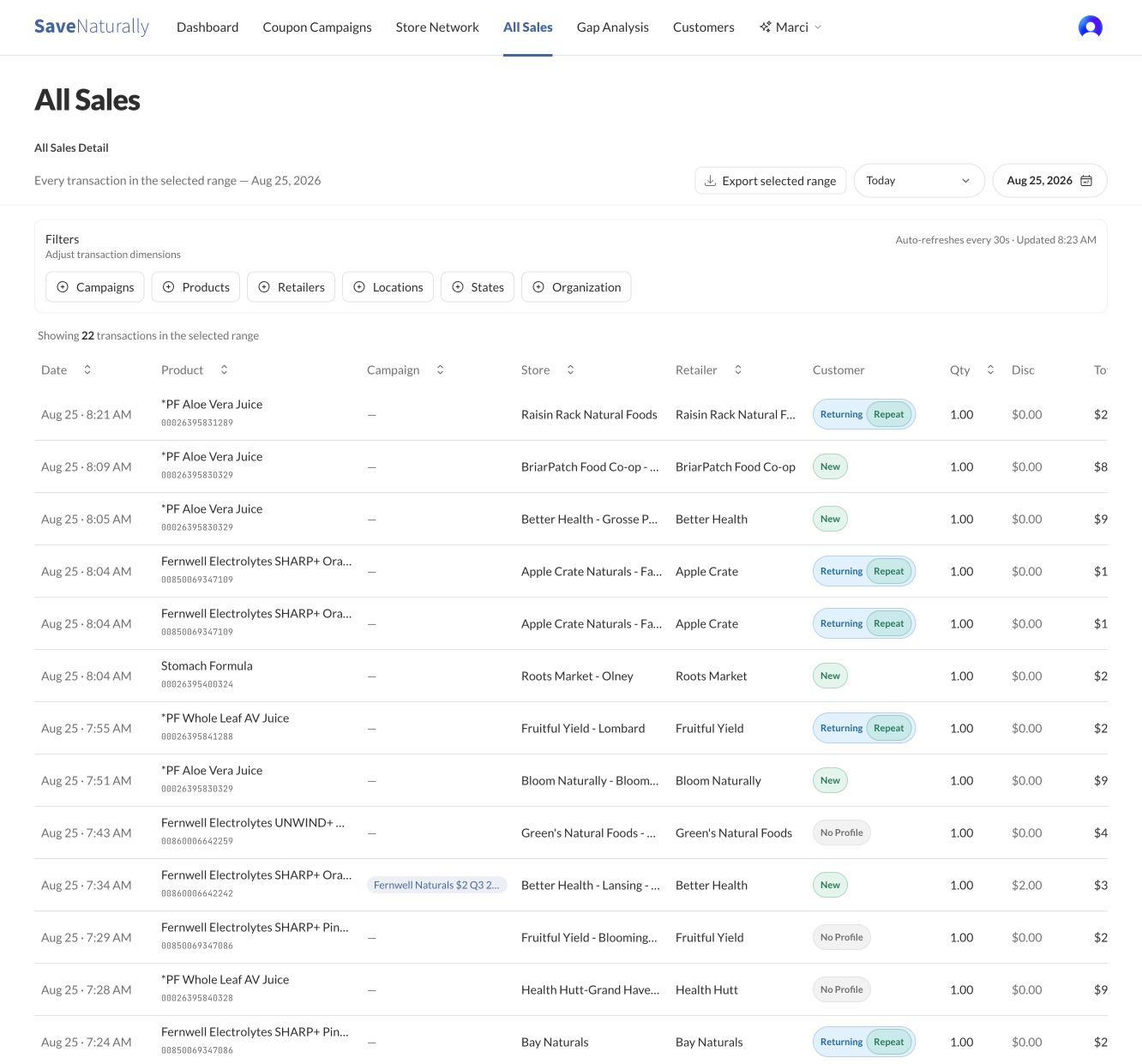Sort by Store column arrows

tap(570, 370)
